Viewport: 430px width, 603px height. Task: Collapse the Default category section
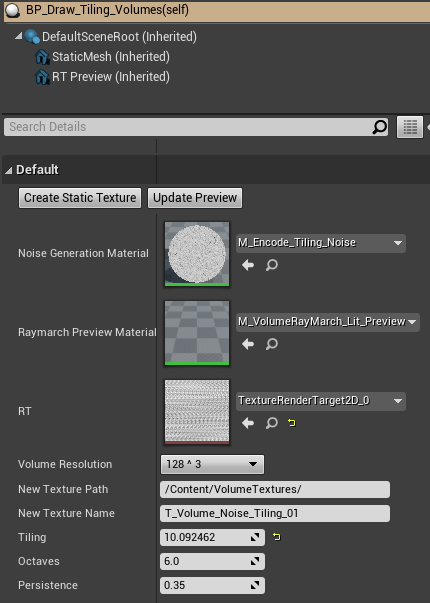[8, 170]
